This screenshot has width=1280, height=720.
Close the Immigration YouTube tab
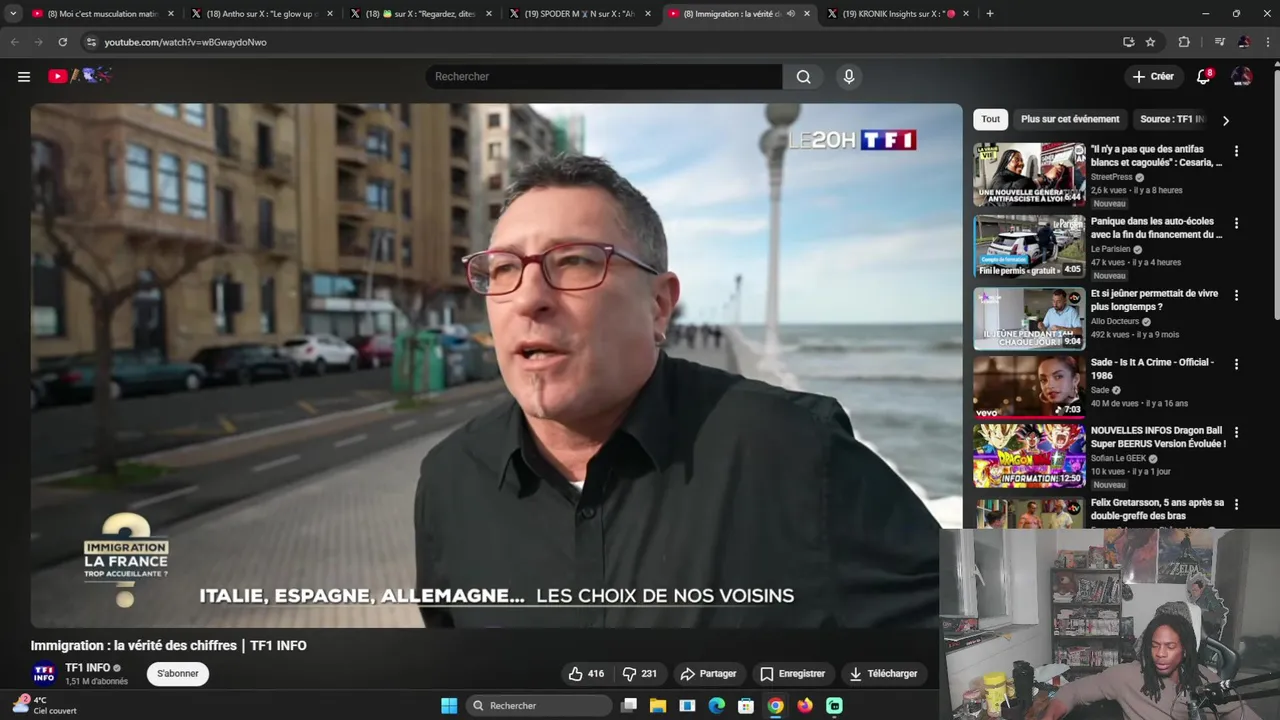tap(806, 14)
